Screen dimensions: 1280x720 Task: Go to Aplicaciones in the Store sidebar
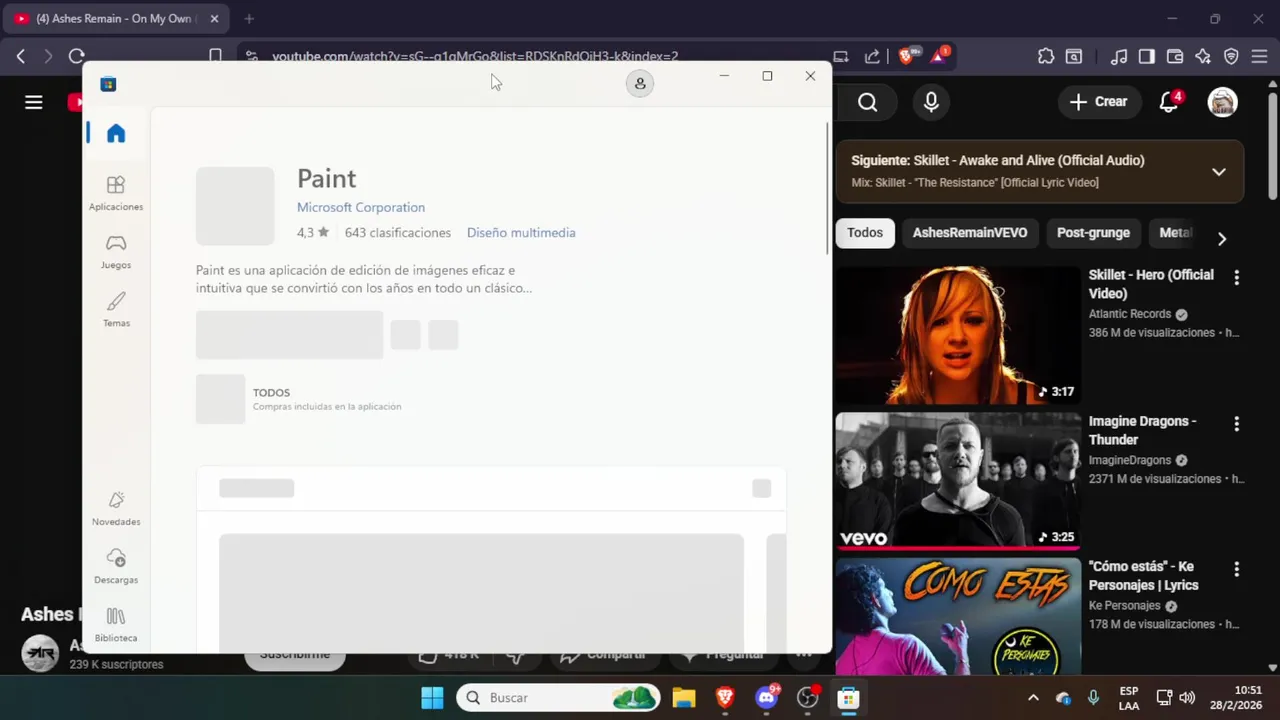pos(116,193)
